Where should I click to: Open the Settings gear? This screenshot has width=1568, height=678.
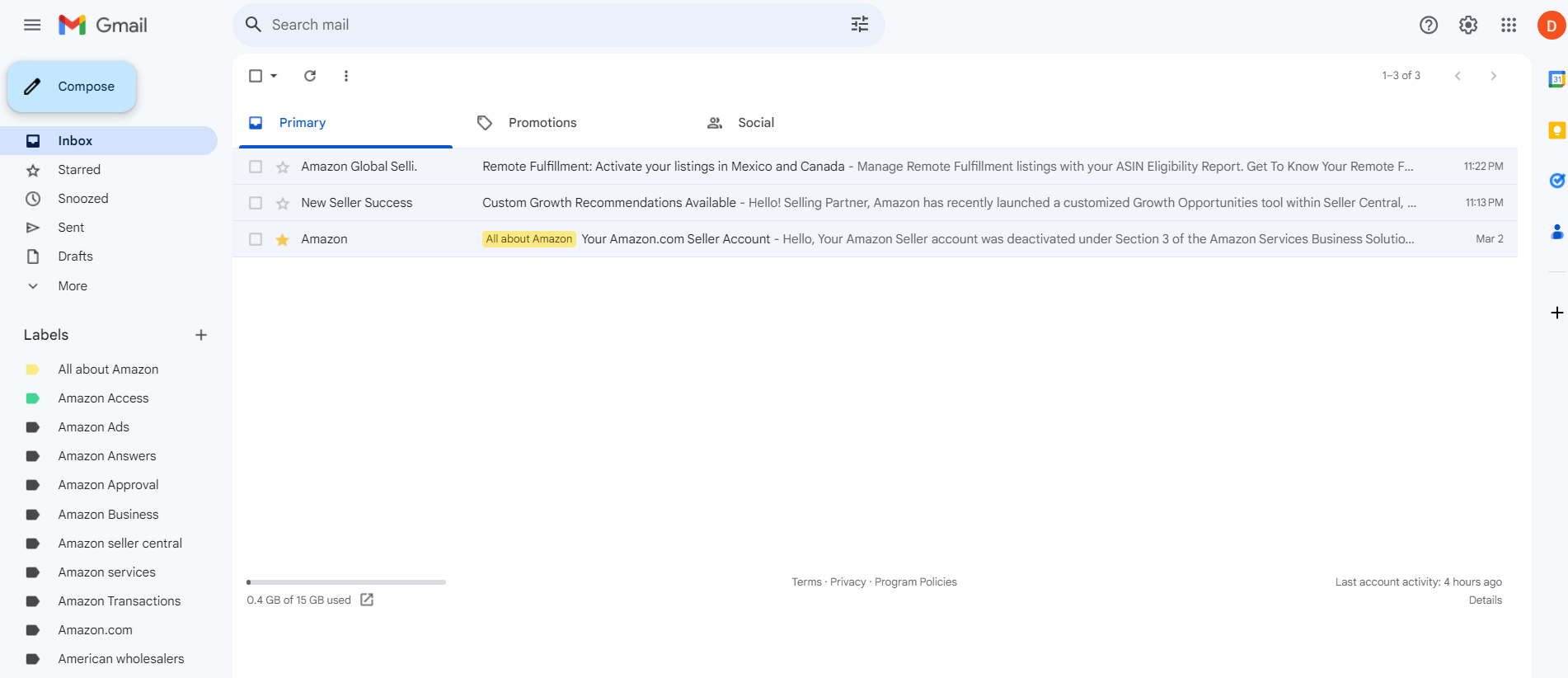click(1468, 25)
